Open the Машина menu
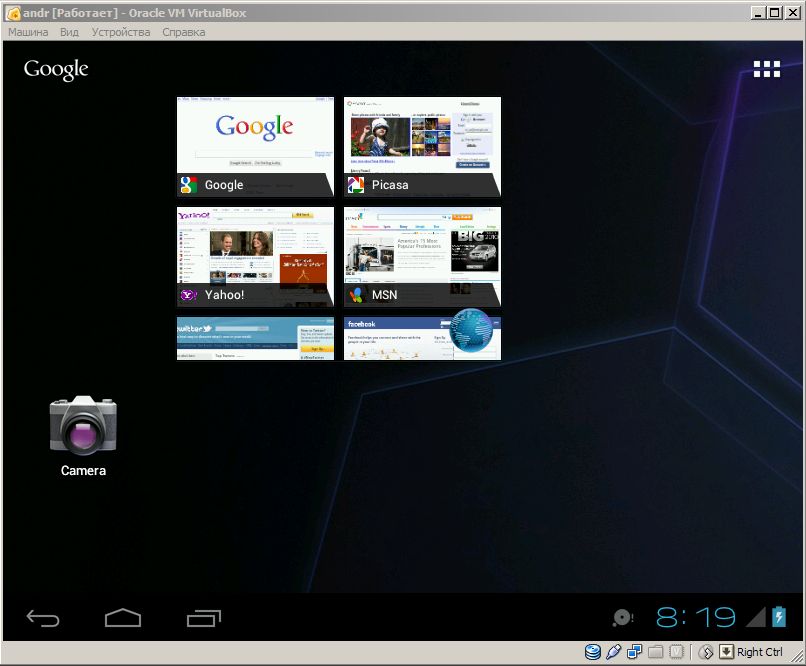 tap(28, 32)
